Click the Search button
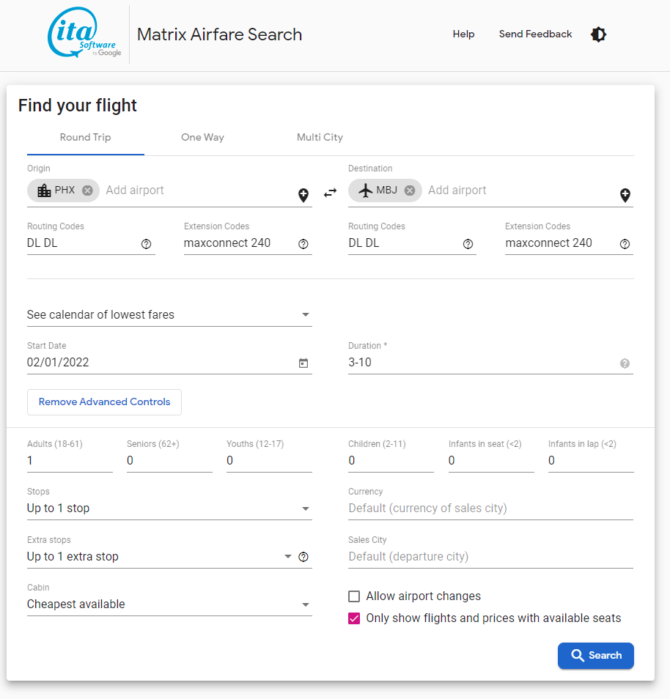Image resolution: width=670 pixels, height=699 pixels. tap(596, 655)
